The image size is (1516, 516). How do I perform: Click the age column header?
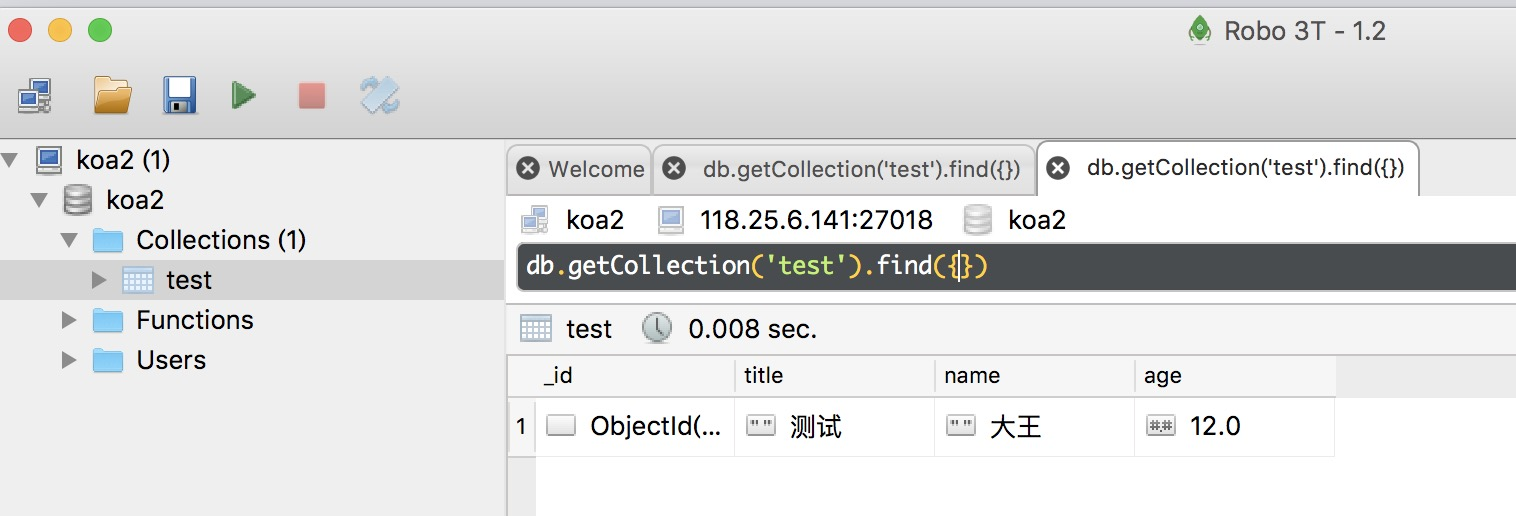point(1162,376)
